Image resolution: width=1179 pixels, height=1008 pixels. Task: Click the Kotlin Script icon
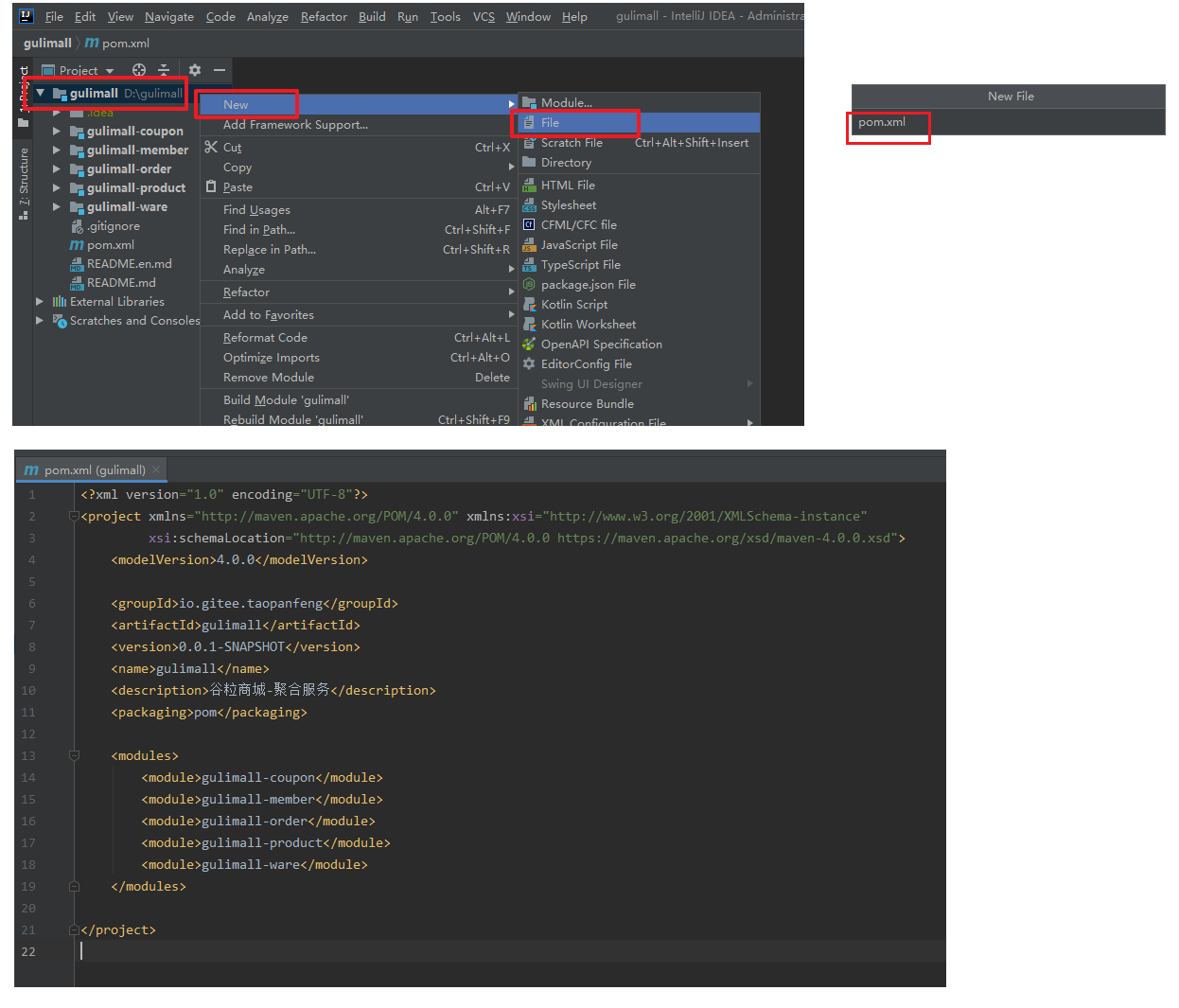tap(530, 305)
